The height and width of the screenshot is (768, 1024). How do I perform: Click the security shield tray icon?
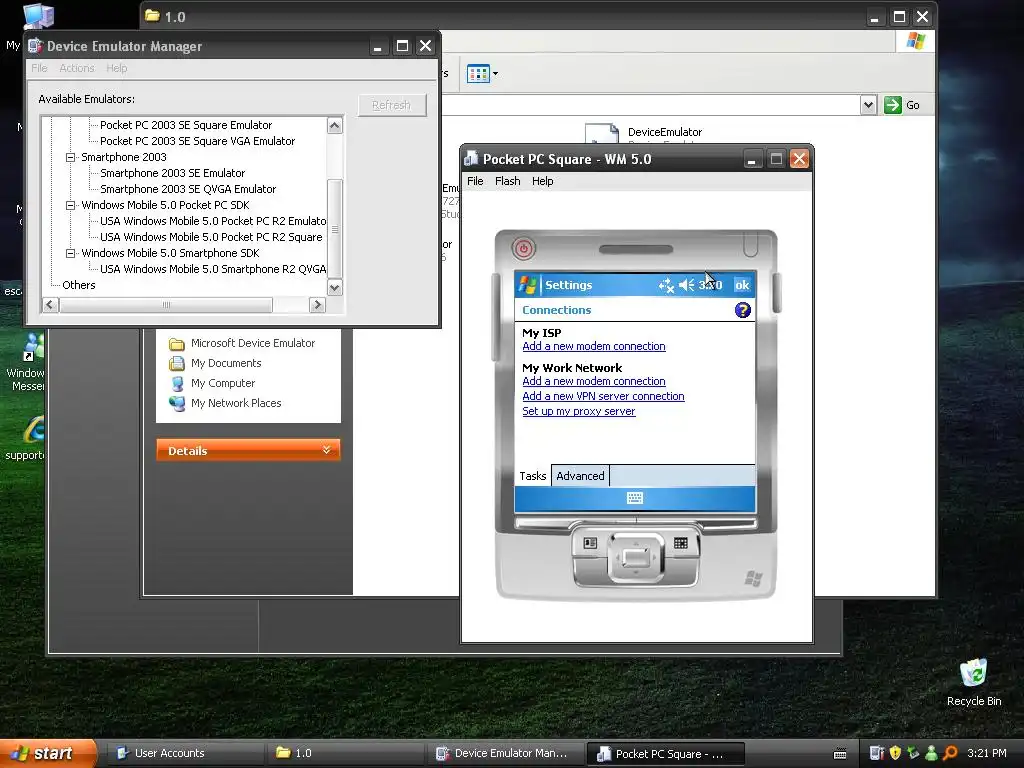[895, 753]
